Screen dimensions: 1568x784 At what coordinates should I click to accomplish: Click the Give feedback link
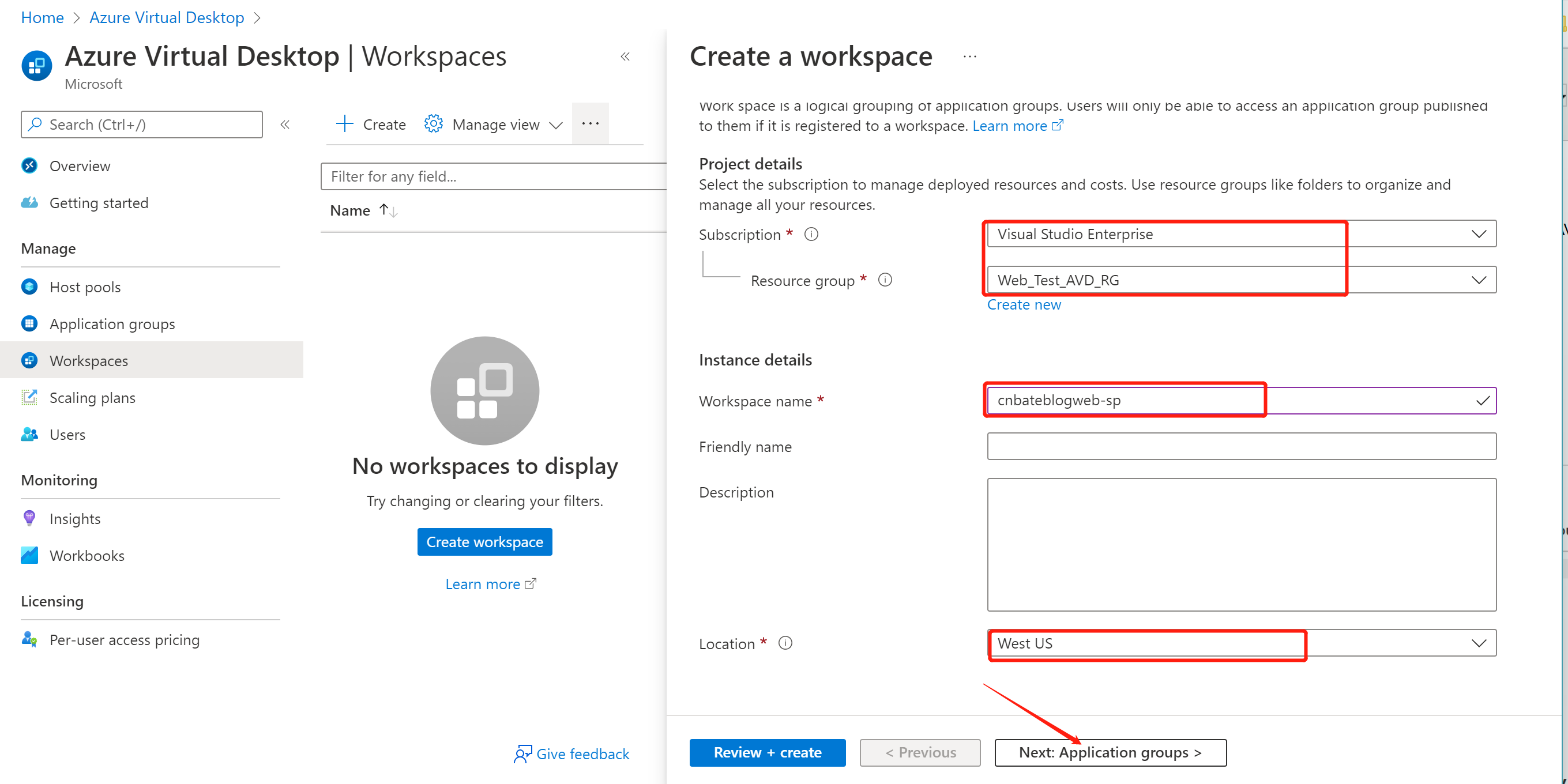pyautogui.click(x=582, y=753)
